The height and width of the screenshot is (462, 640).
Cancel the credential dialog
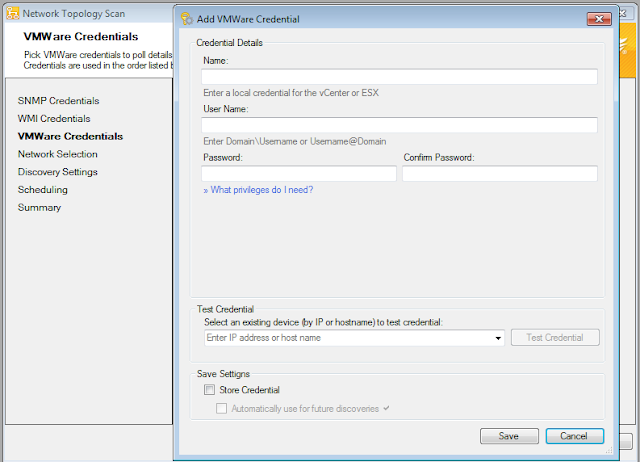(575, 436)
